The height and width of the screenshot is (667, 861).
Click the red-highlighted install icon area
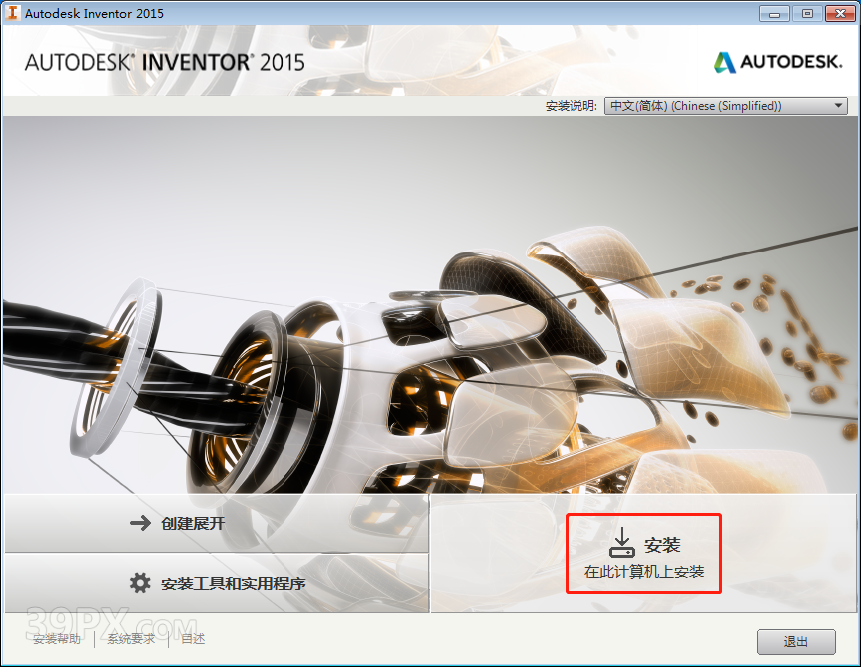[x=644, y=554]
